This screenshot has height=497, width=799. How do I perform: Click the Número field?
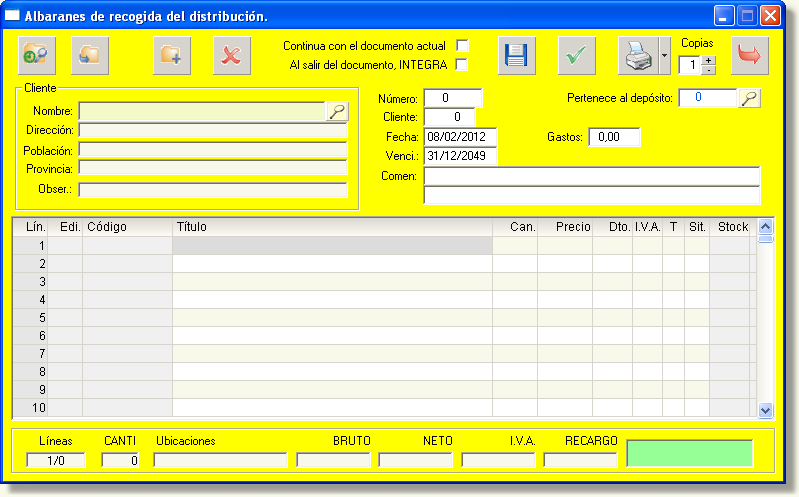[x=452, y=98]
